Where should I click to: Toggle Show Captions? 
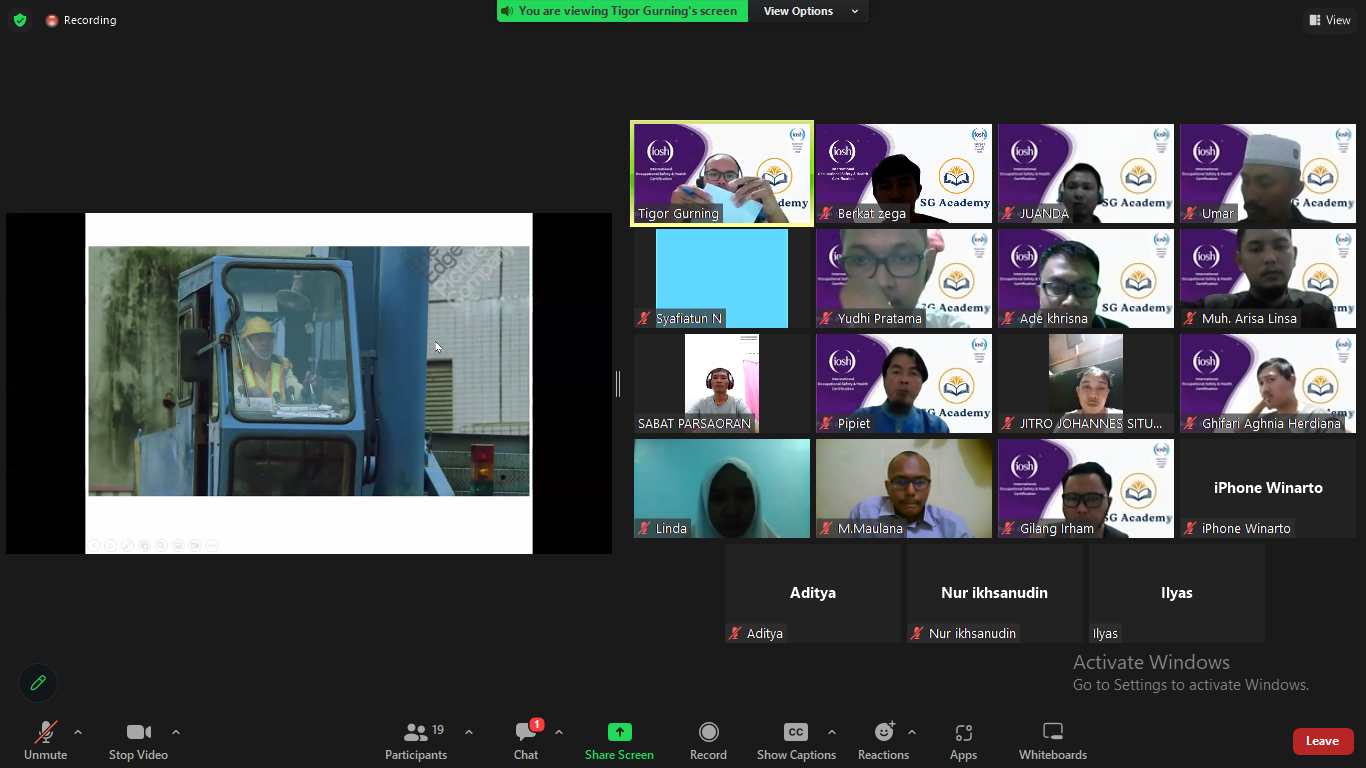click(x=796, y=741)
